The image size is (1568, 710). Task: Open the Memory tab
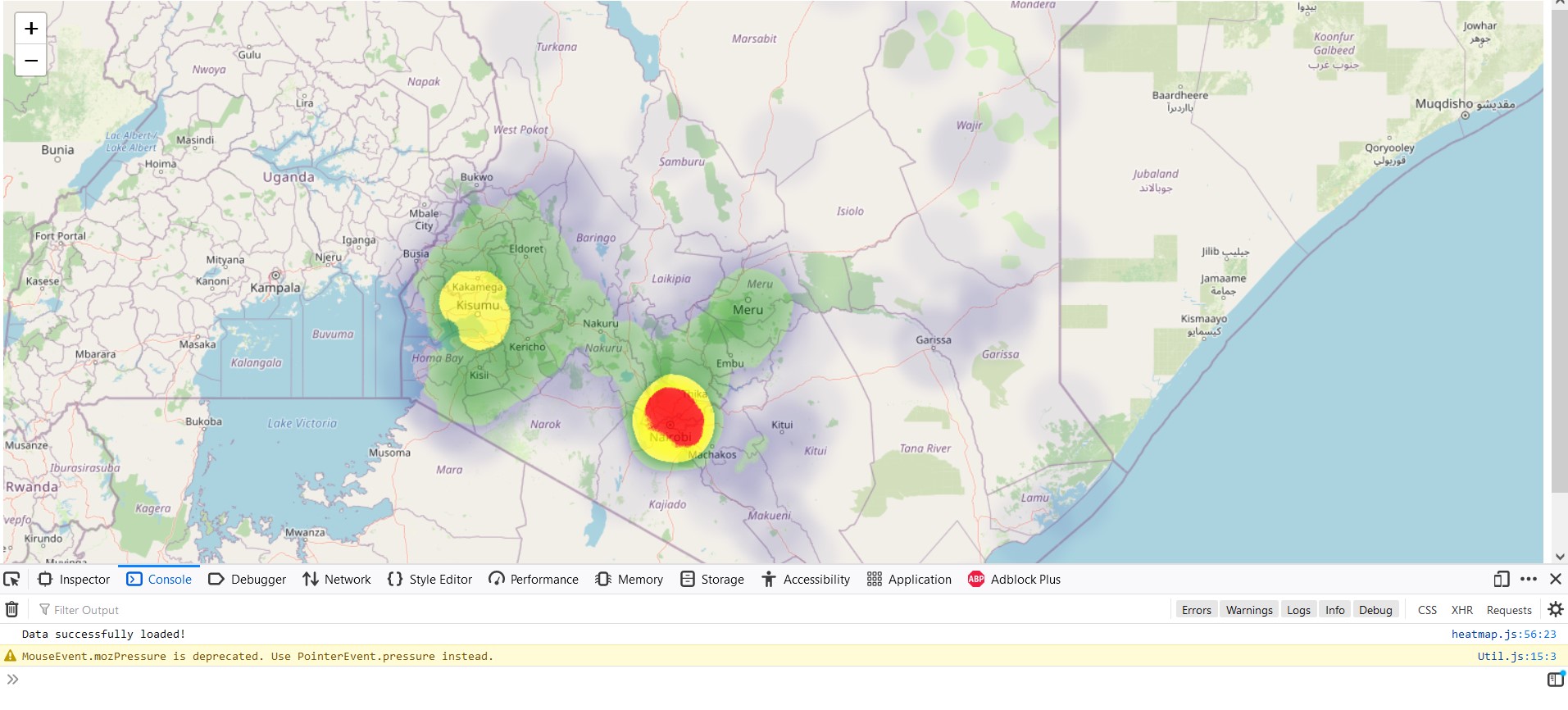[629, 579]
